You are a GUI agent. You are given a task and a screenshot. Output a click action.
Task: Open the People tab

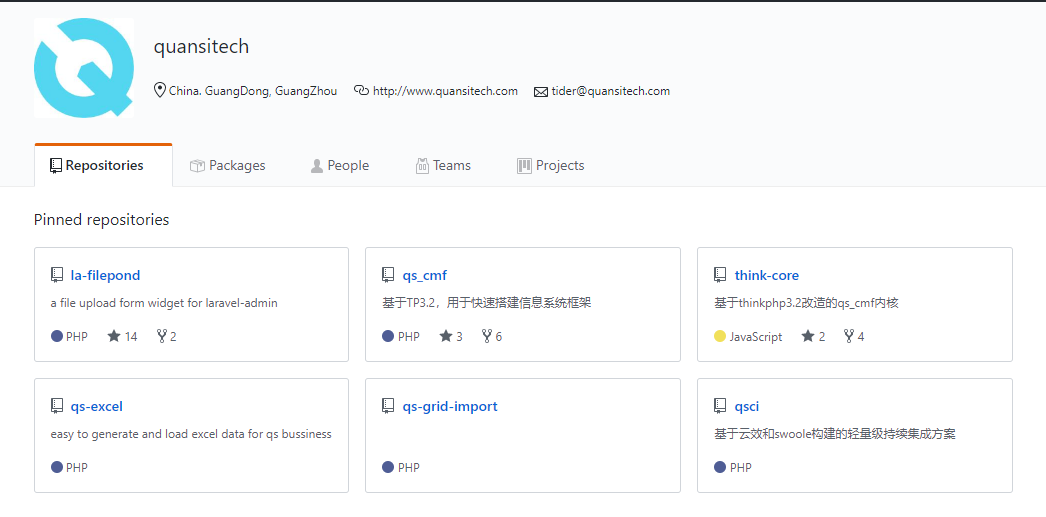(340, 166)
